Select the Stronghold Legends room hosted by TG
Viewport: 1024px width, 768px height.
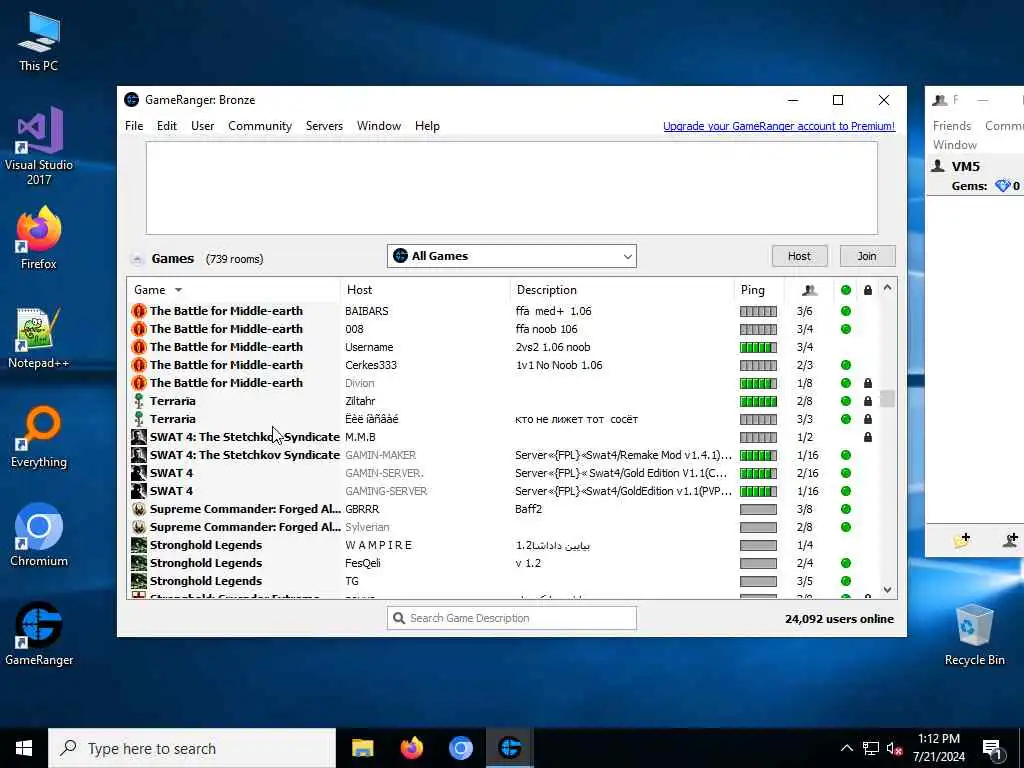[x=504, y=581]
